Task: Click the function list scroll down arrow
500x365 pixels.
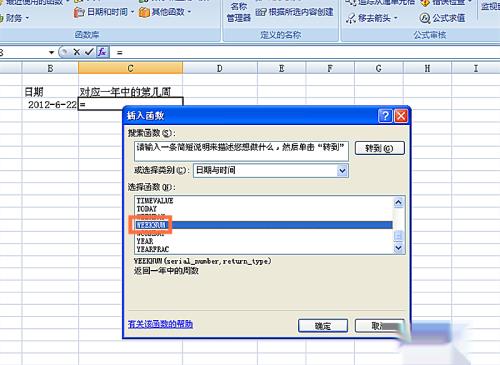Action: click(x=399, y=248)
